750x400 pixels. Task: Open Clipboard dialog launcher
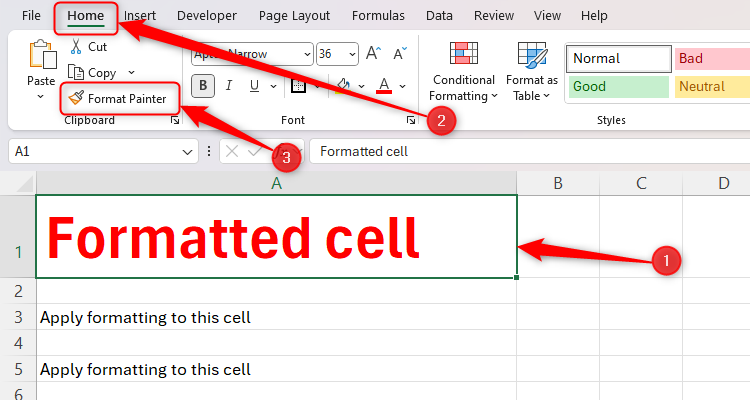point(175,121)
